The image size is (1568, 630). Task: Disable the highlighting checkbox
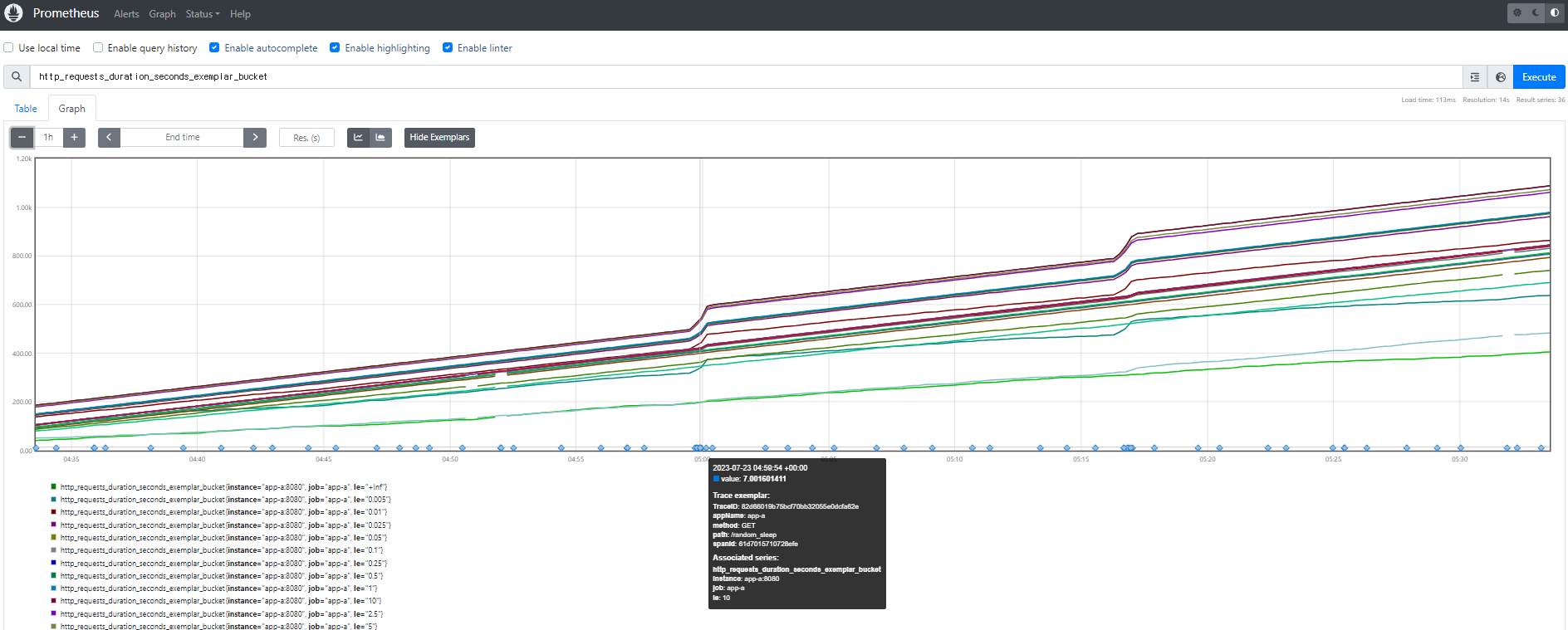point(335,47)
